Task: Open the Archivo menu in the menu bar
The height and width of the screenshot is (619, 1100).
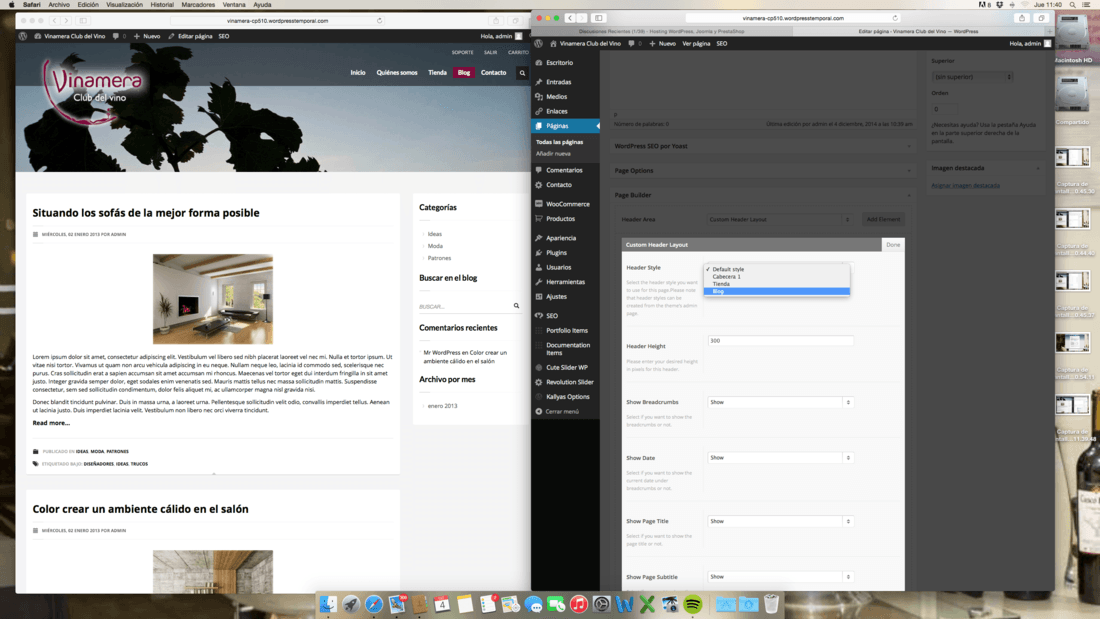Action: [59, 4]
